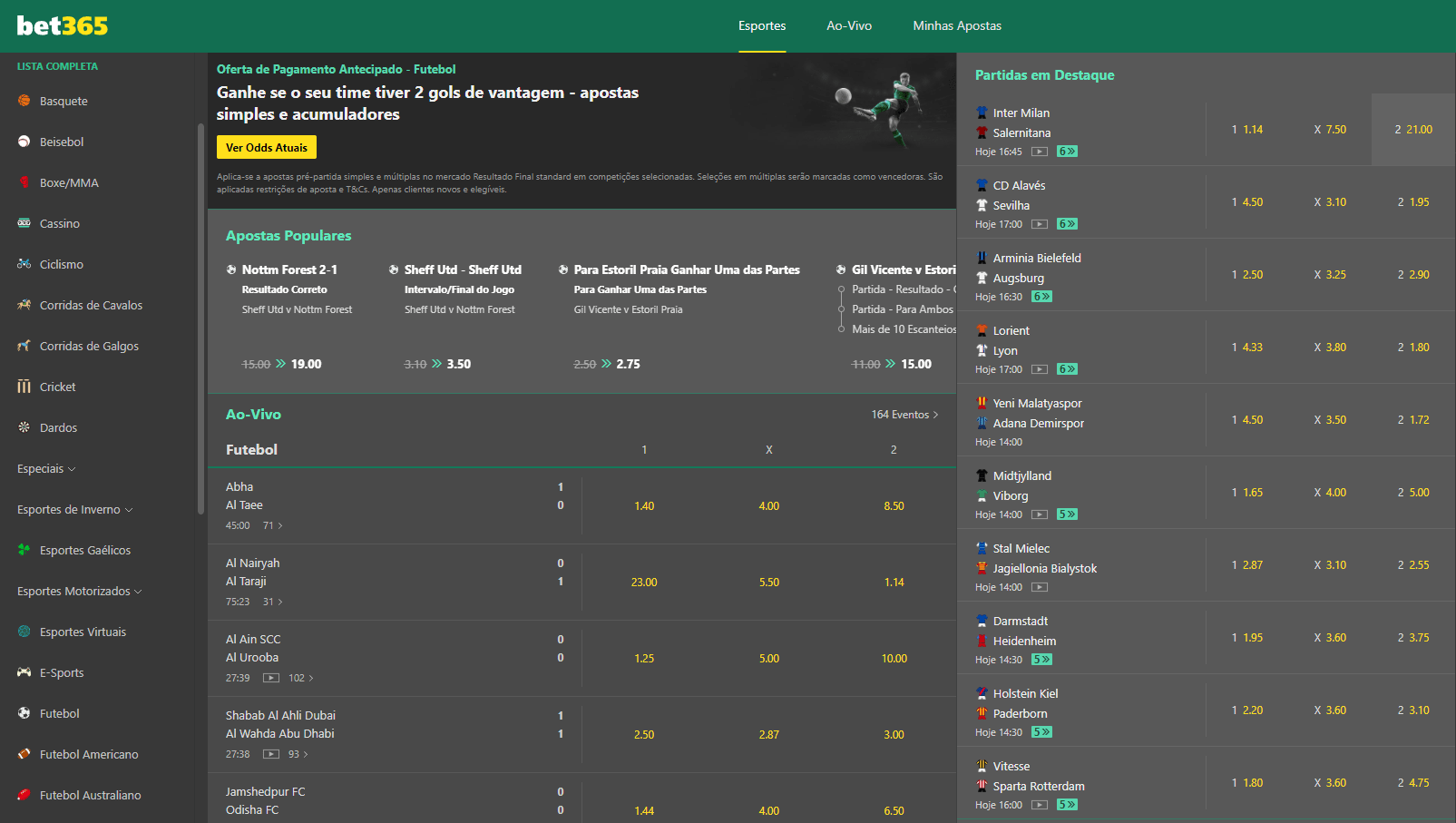Open the Boxe/MMA glove icon
The width and height of the screenshot is (1456, 823).
[x=24, y=182]
